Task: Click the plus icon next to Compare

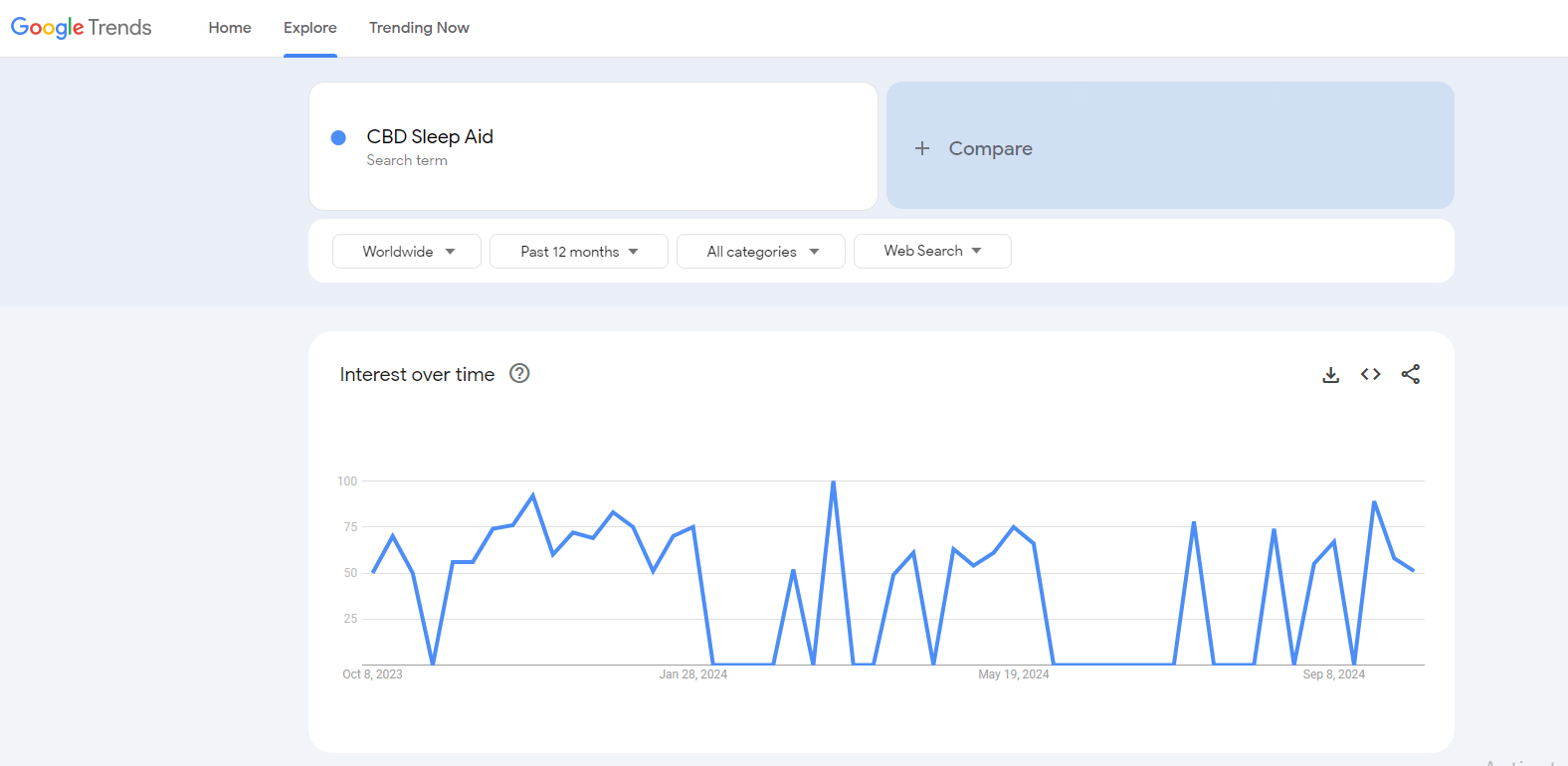Action: 922,148
